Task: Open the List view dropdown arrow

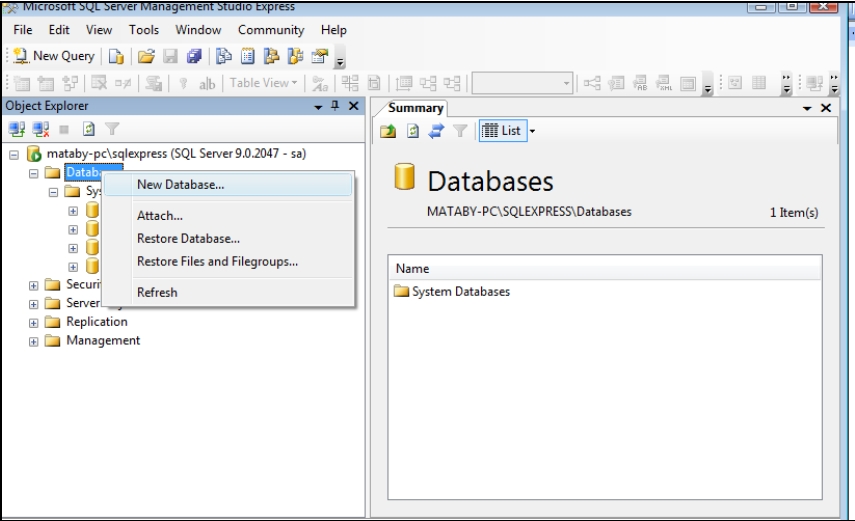Action: pyautogui.click(x=532, y=131)
